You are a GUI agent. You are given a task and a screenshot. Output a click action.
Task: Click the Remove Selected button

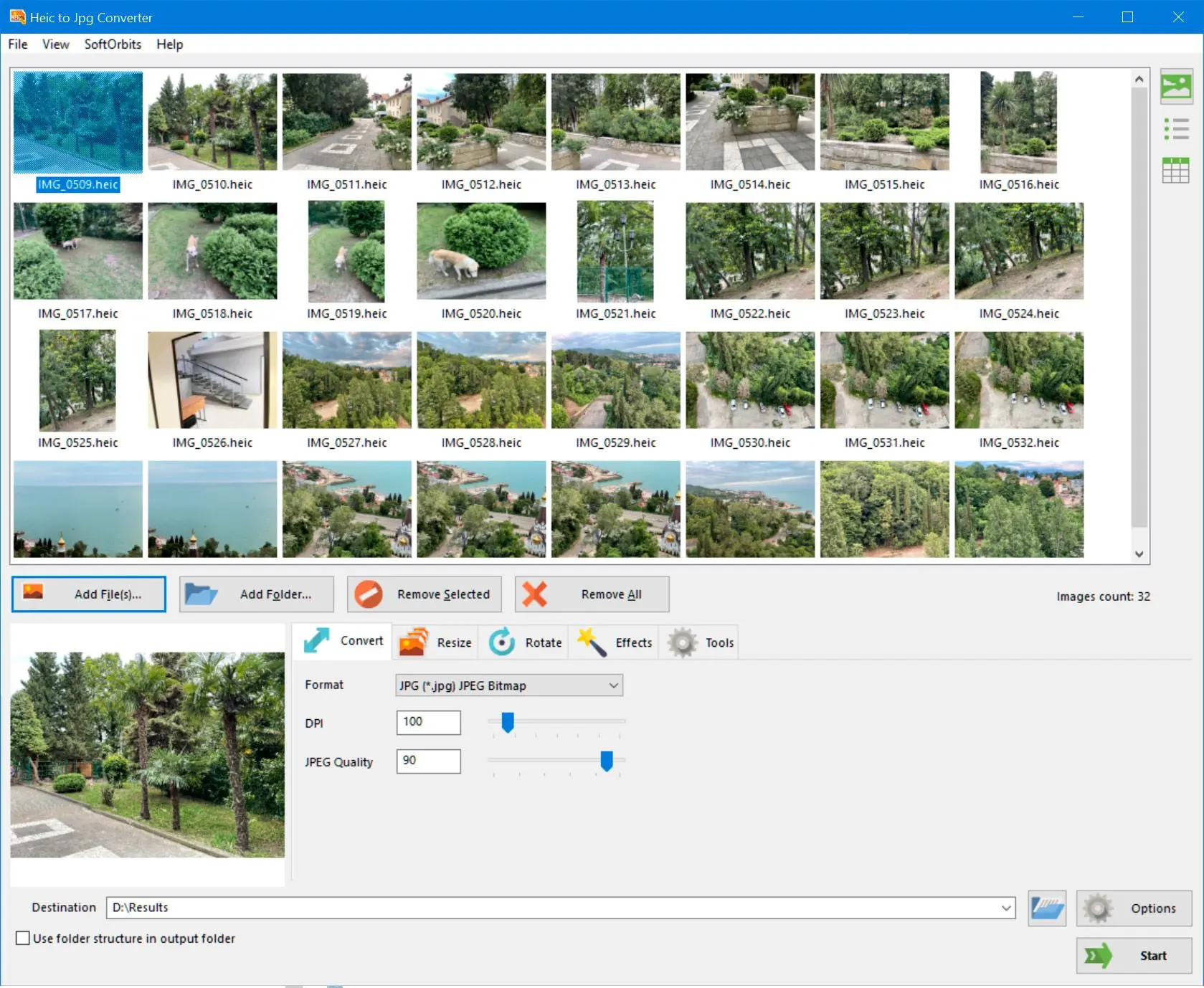coord(423,594)
